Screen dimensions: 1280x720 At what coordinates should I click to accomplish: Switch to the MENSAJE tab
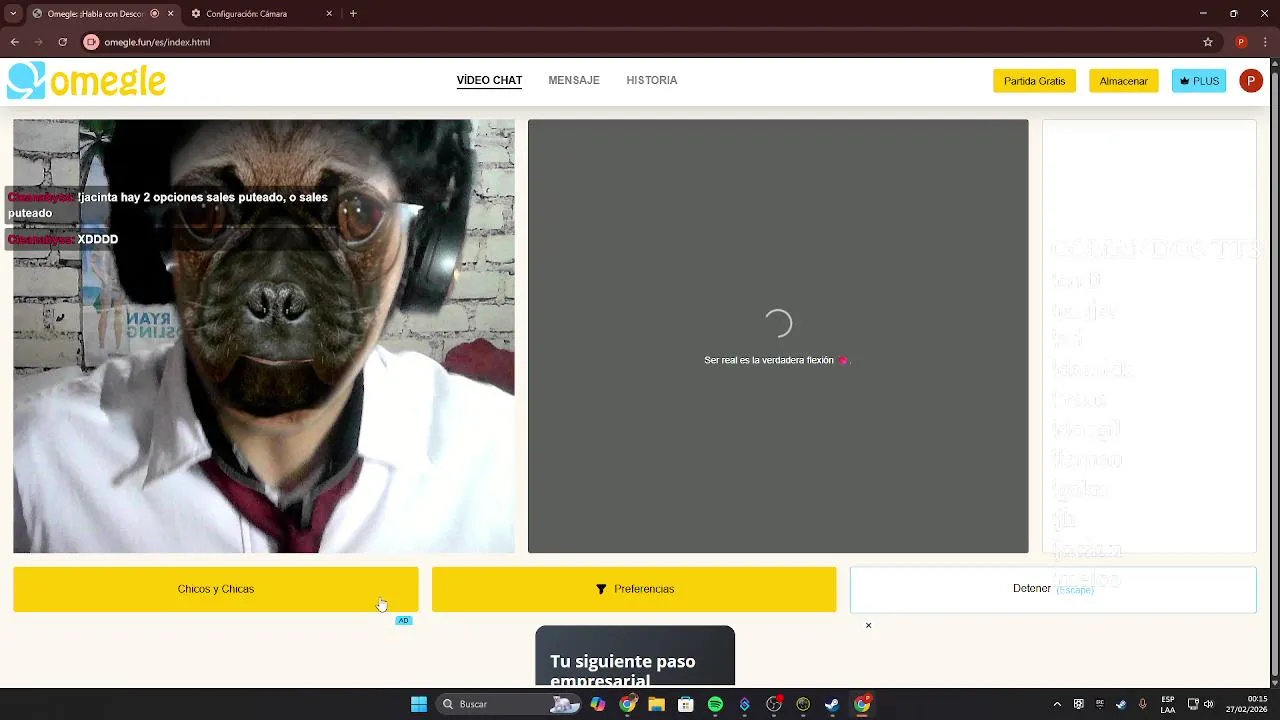[x=574, y=80]
